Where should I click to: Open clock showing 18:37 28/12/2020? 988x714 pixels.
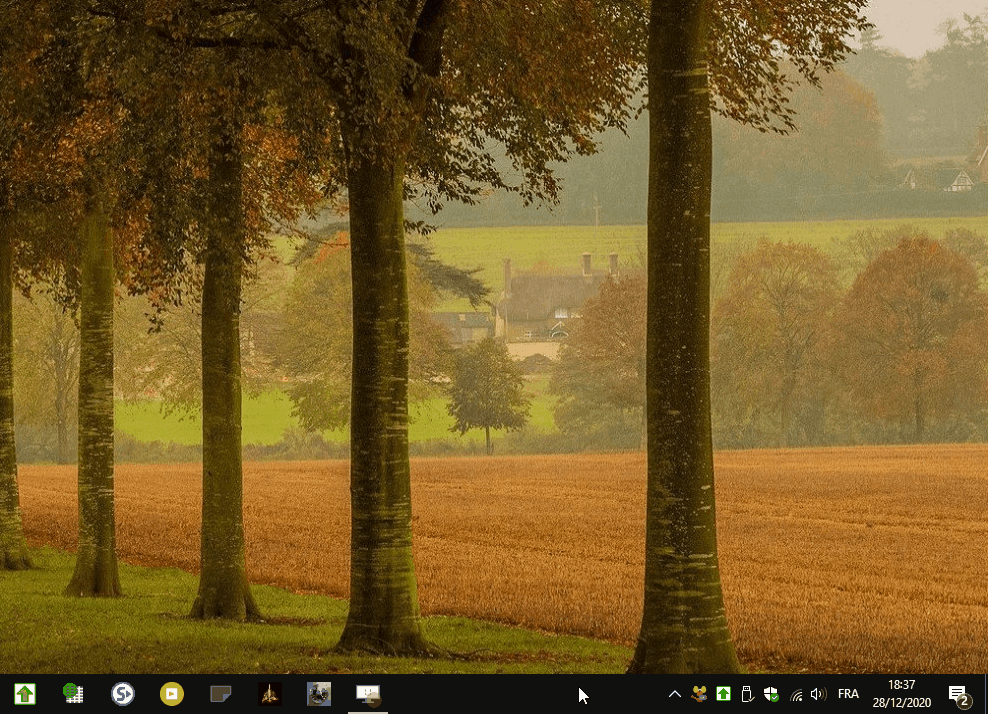pos(902,694)
